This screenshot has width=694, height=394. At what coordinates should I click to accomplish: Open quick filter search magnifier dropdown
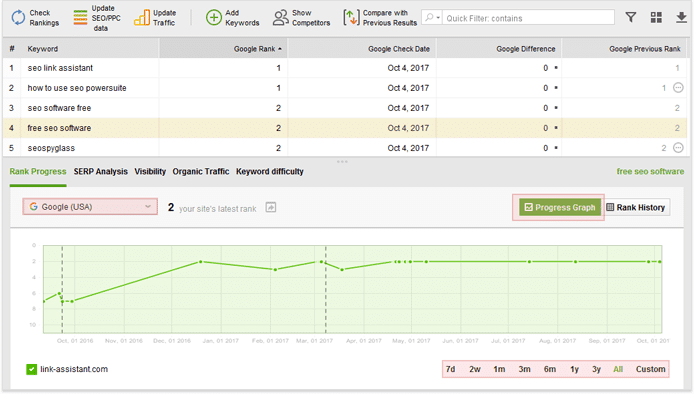432,18
